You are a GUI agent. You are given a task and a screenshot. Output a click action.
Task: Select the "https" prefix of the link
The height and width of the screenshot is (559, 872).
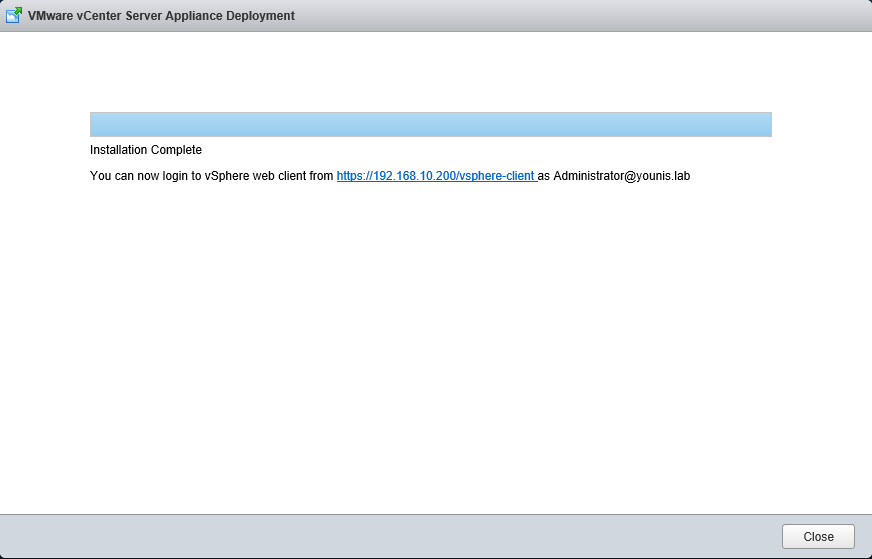[x=350, y=176]
